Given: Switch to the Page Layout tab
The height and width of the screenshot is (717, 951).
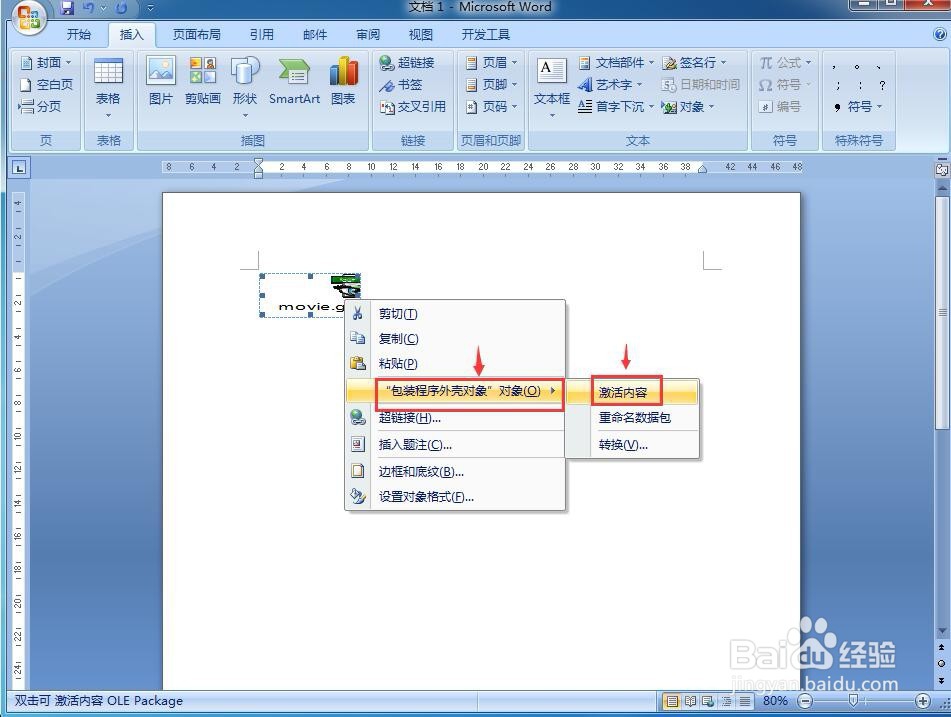Looking at the screenshot, I should (x=197, y=35).
